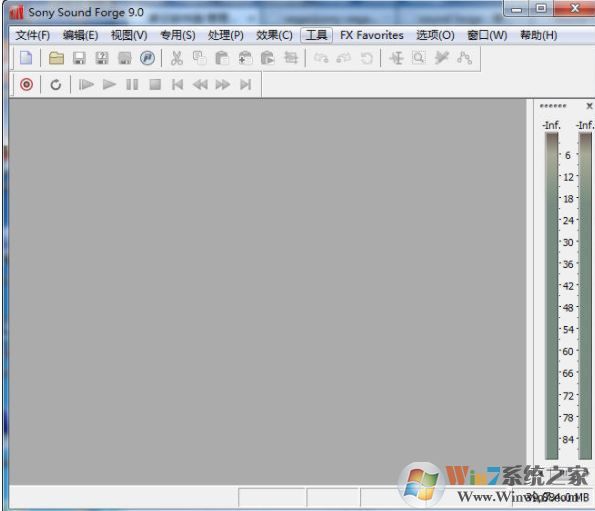This screenshot has width=595, height=511.
Task: Save the current file
Action: point(79,58)
